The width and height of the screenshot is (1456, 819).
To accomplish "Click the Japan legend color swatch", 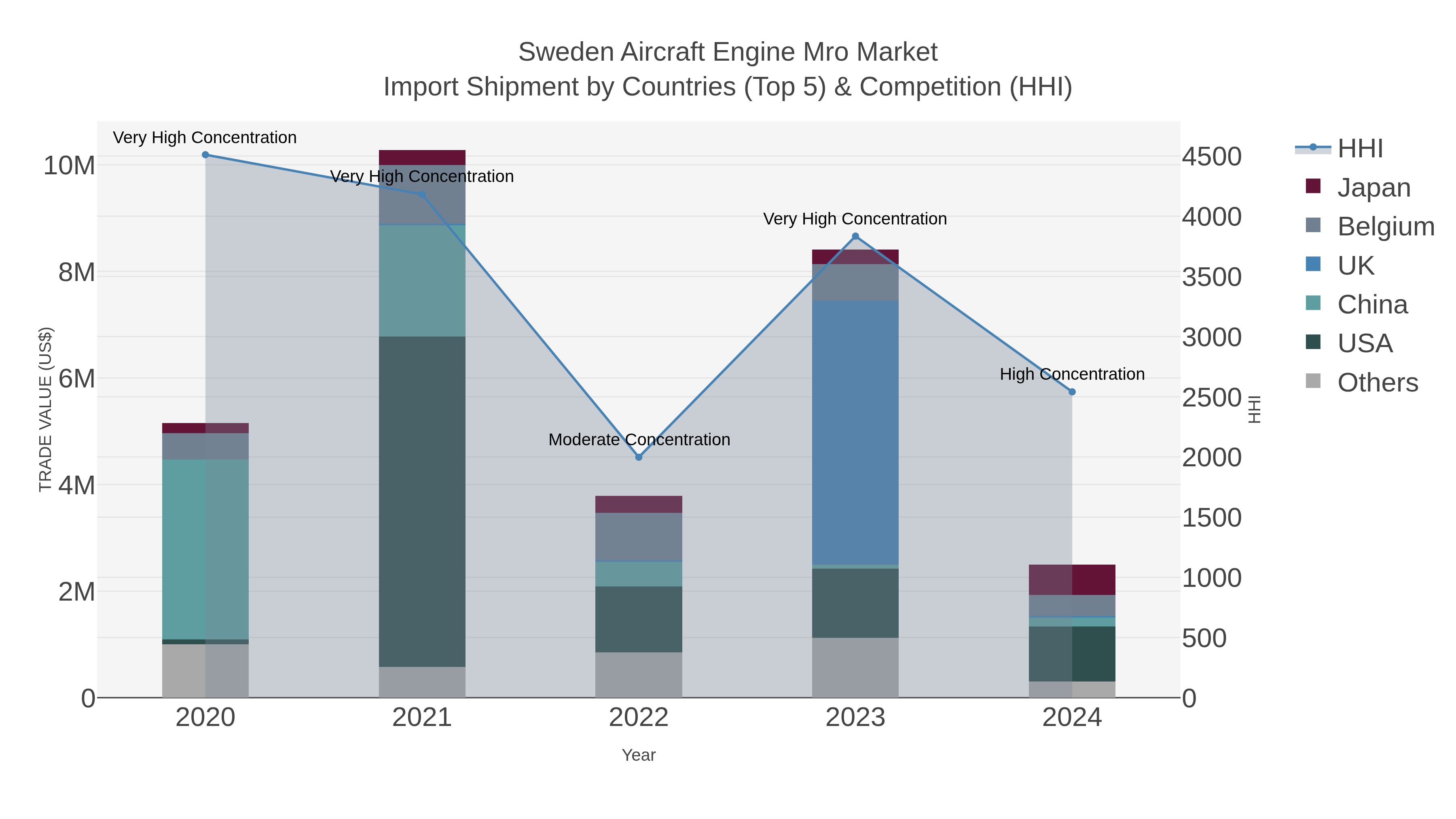I will point(1313,186).
